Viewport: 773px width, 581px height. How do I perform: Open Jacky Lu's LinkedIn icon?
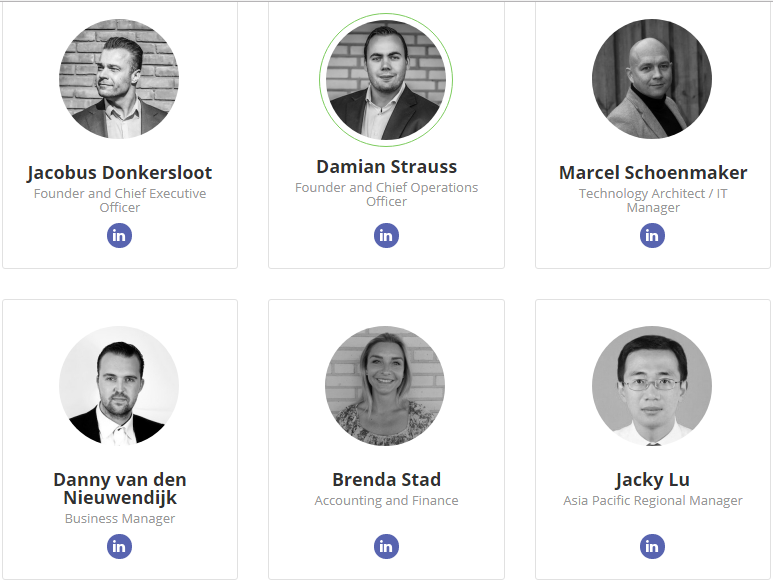pos(652,547)
